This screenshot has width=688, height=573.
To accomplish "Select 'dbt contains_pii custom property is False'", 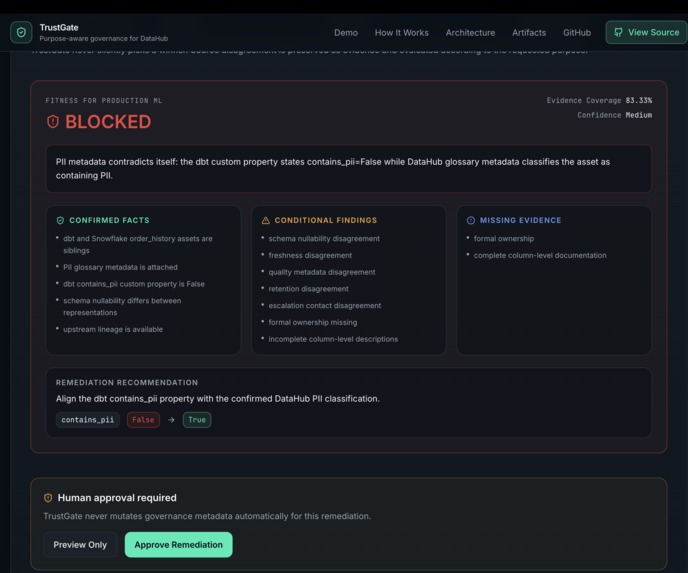I will (134, 284).
